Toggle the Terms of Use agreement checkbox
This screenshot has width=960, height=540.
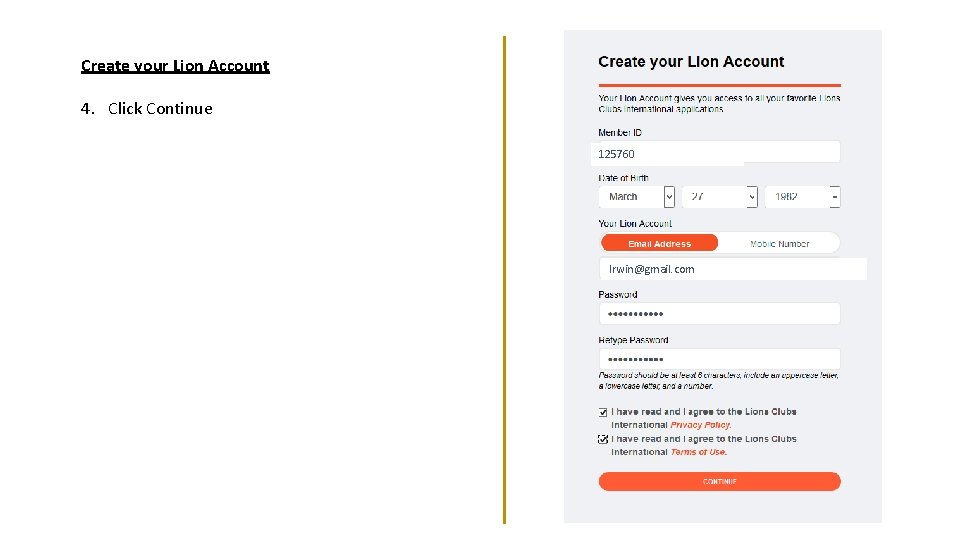coord(603,439)
